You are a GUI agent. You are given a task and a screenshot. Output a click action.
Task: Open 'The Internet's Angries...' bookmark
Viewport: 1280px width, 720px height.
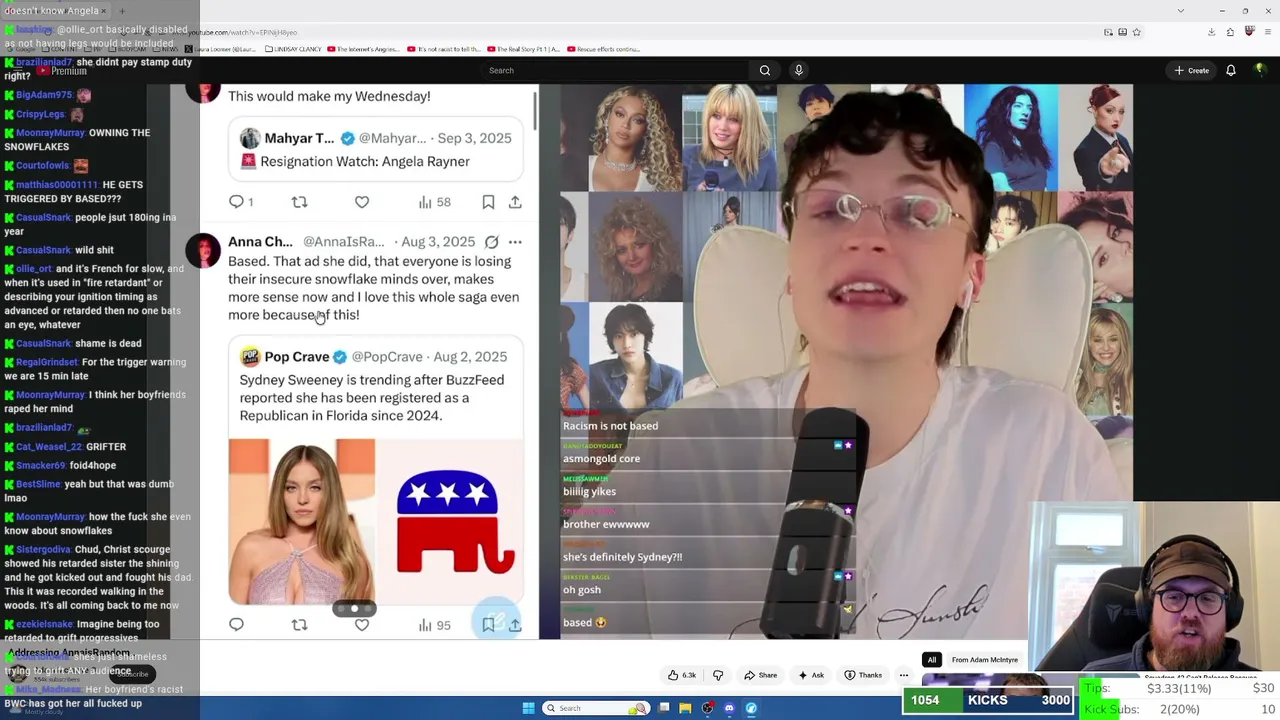click(x=364, y=49)
